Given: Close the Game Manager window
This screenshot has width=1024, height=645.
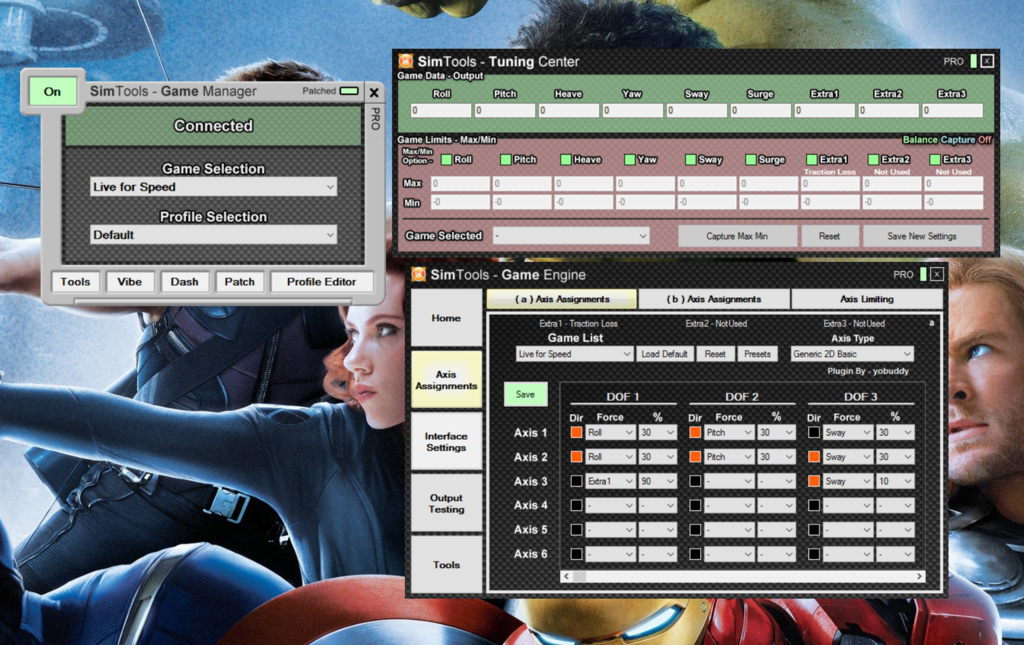Looking at the screenshot, I should click(374, 93).
